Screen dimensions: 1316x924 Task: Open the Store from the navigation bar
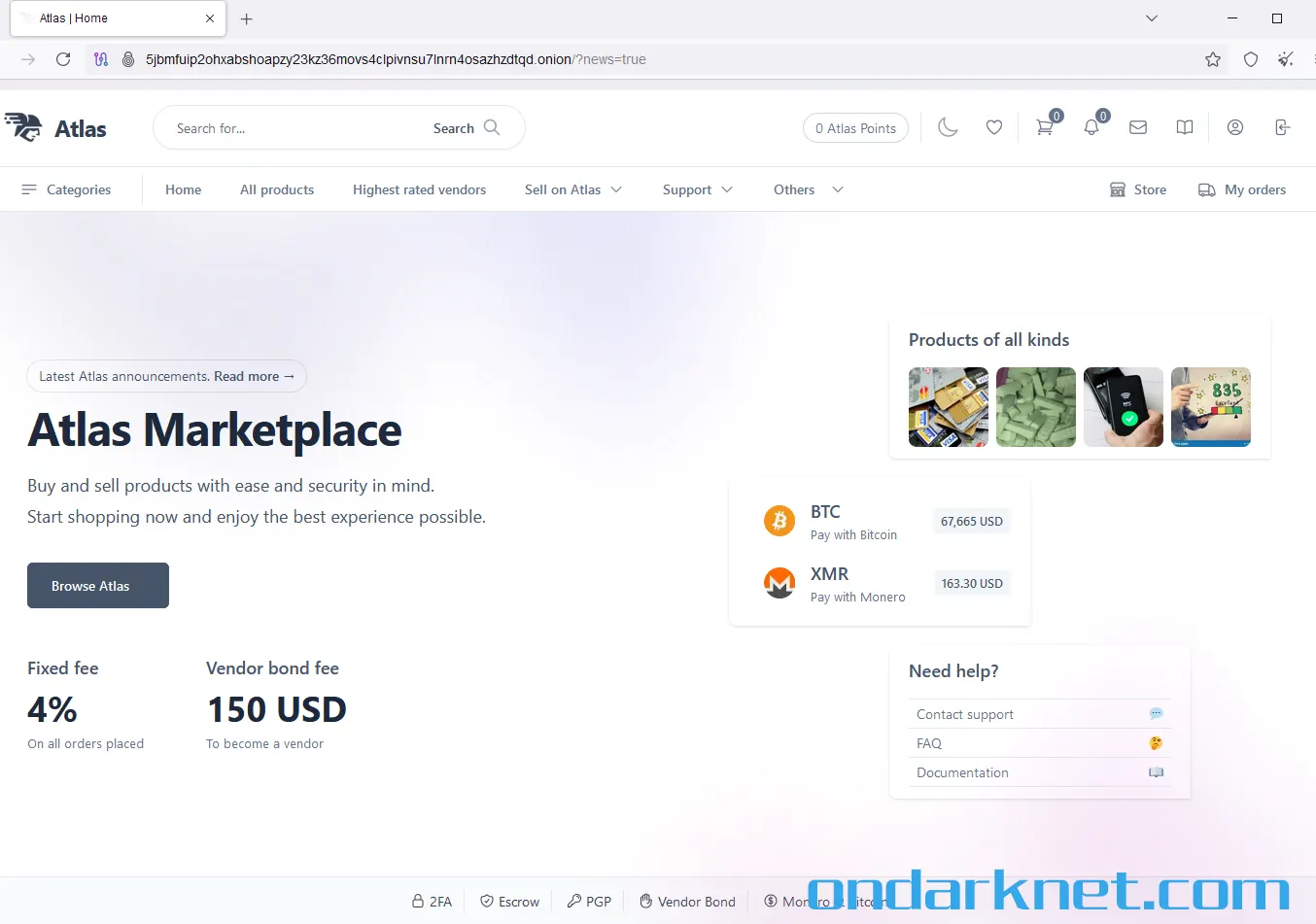pos(1137,189)
